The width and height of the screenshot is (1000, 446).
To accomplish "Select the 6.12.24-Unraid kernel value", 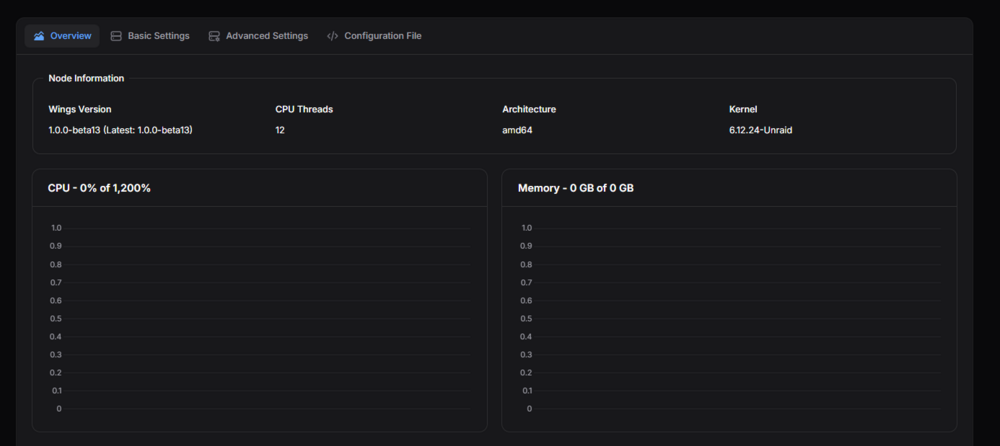I will click(761, 130).
